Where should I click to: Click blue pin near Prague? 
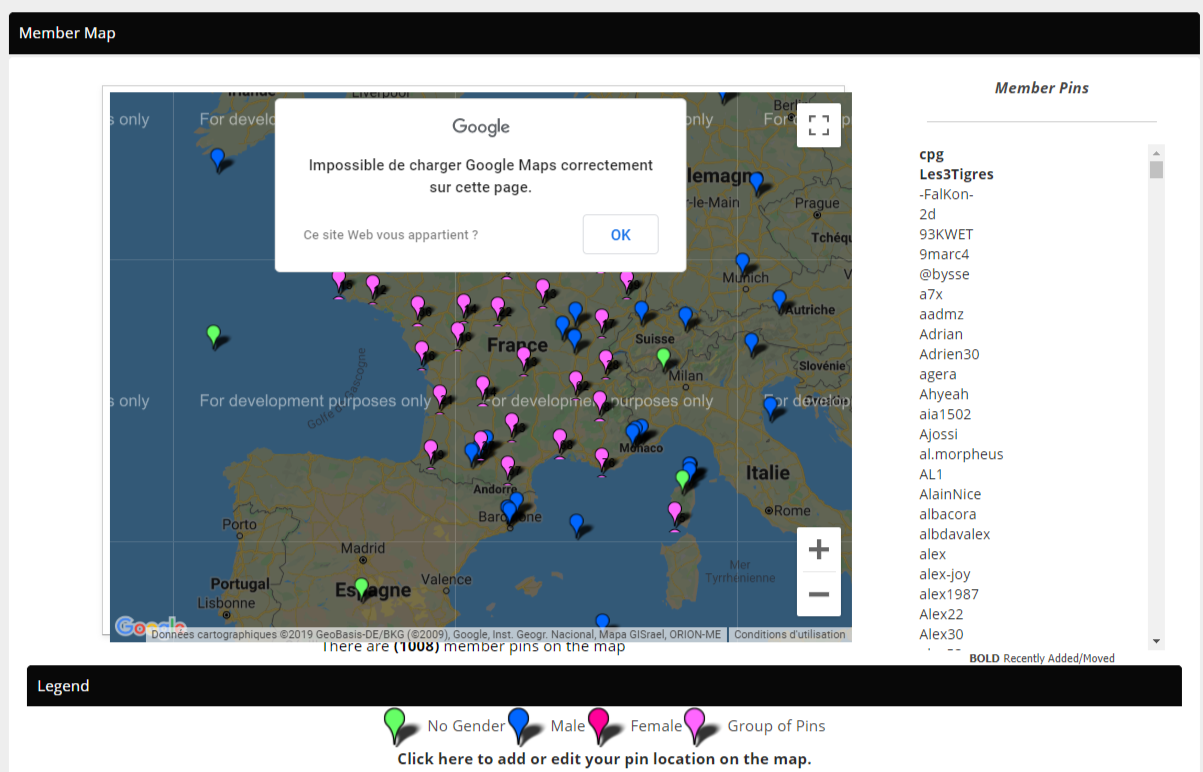pos(757,183)
